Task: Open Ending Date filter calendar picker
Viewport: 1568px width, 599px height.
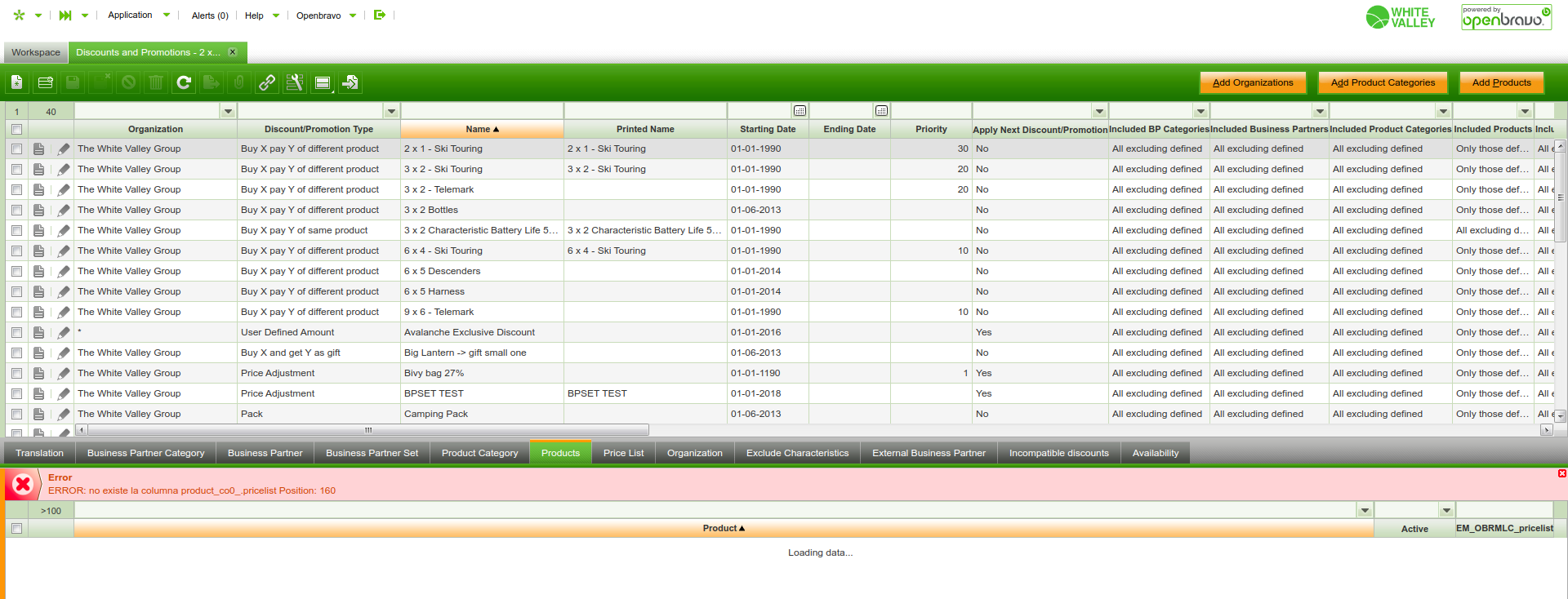Action: 881,111
